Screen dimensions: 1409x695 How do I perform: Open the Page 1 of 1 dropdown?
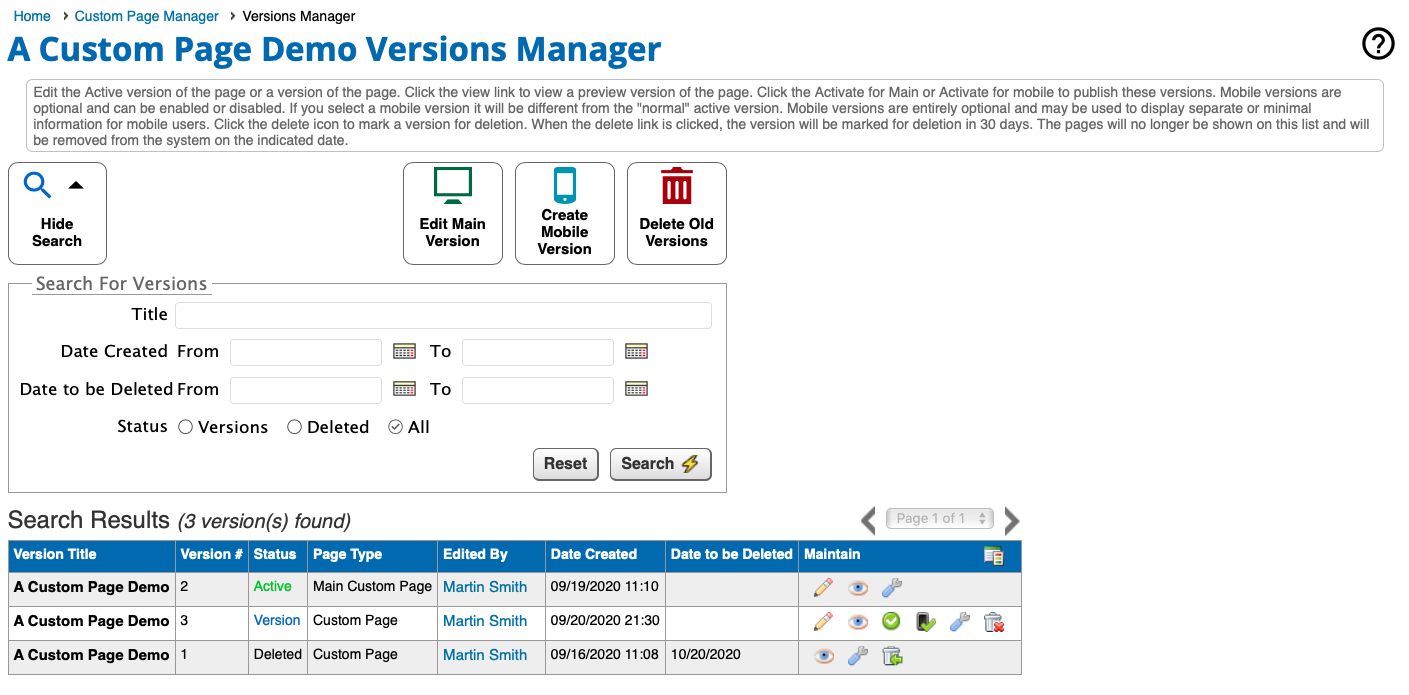click(940, 518)
